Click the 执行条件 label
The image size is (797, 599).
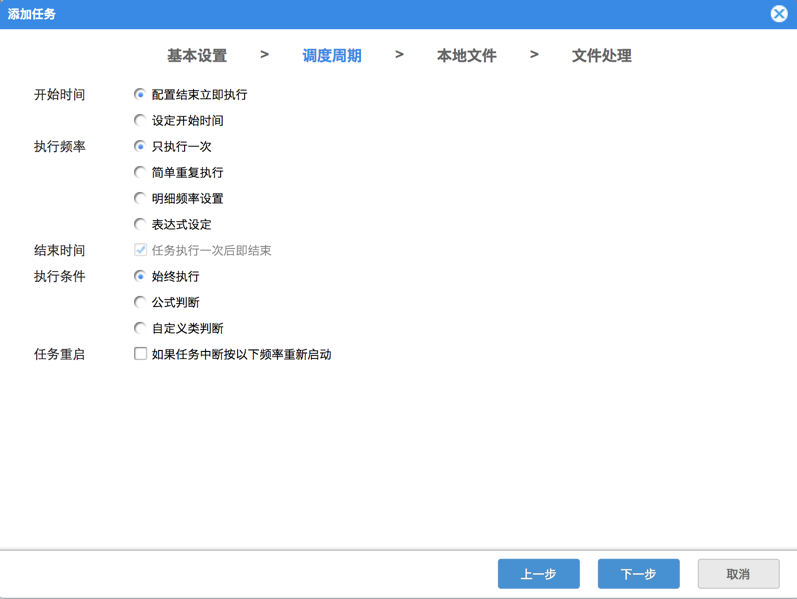coord(59,276)
